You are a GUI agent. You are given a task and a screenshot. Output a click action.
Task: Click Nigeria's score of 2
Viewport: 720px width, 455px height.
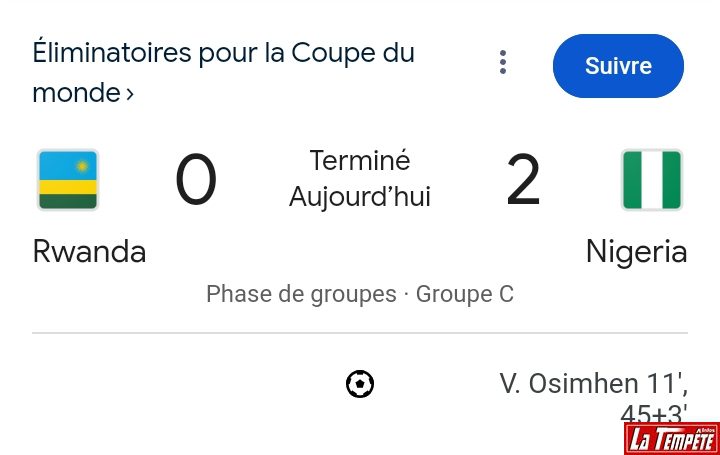pos(523,181)
